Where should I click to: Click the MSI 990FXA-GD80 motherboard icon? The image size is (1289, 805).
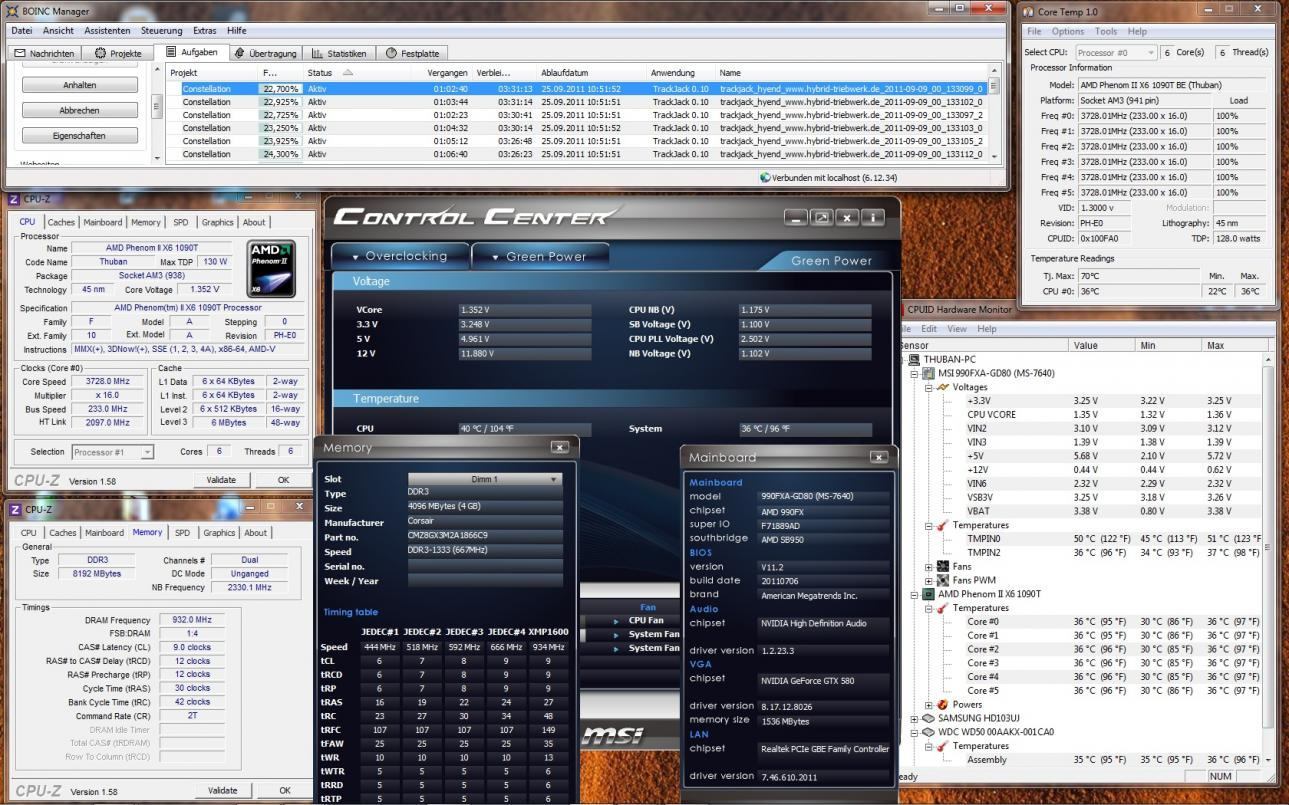point(928,373)
